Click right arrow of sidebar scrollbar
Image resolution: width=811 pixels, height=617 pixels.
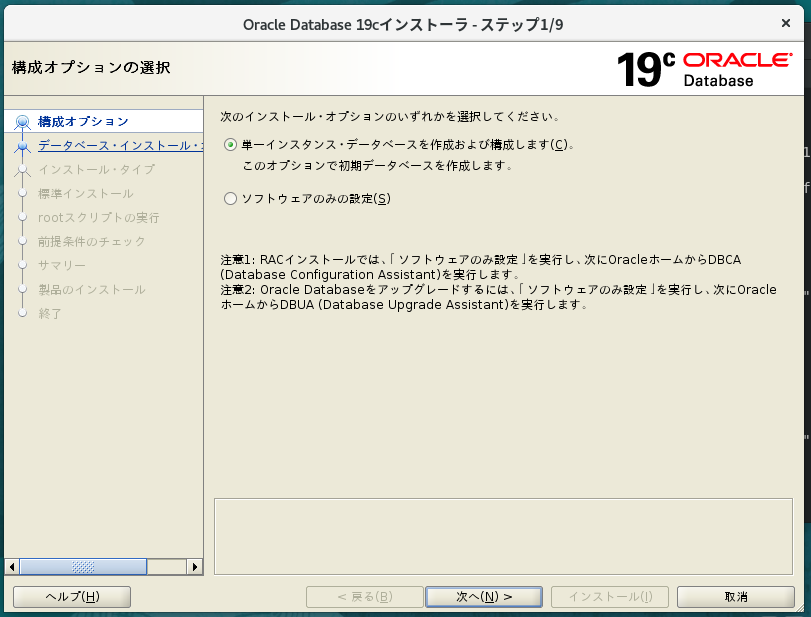pyautogui.click(x=194, y=567)
